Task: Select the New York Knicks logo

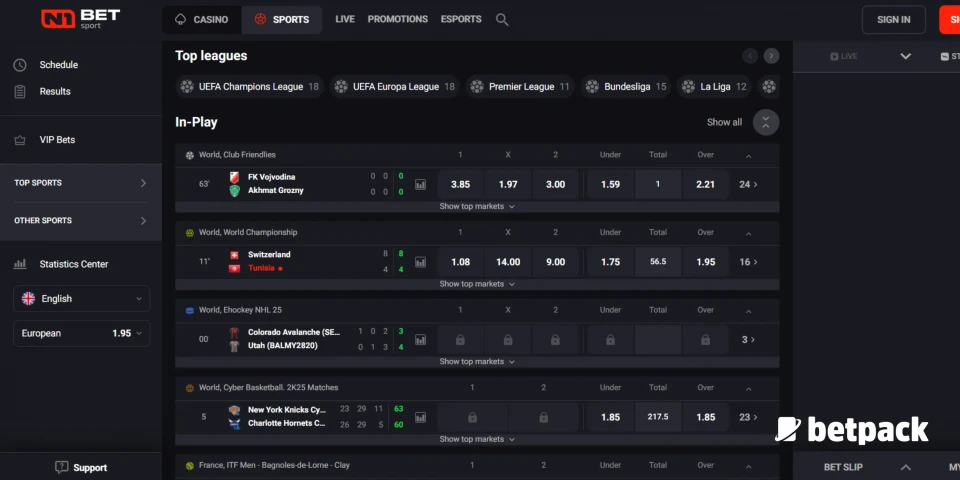Action: (234, 410)
